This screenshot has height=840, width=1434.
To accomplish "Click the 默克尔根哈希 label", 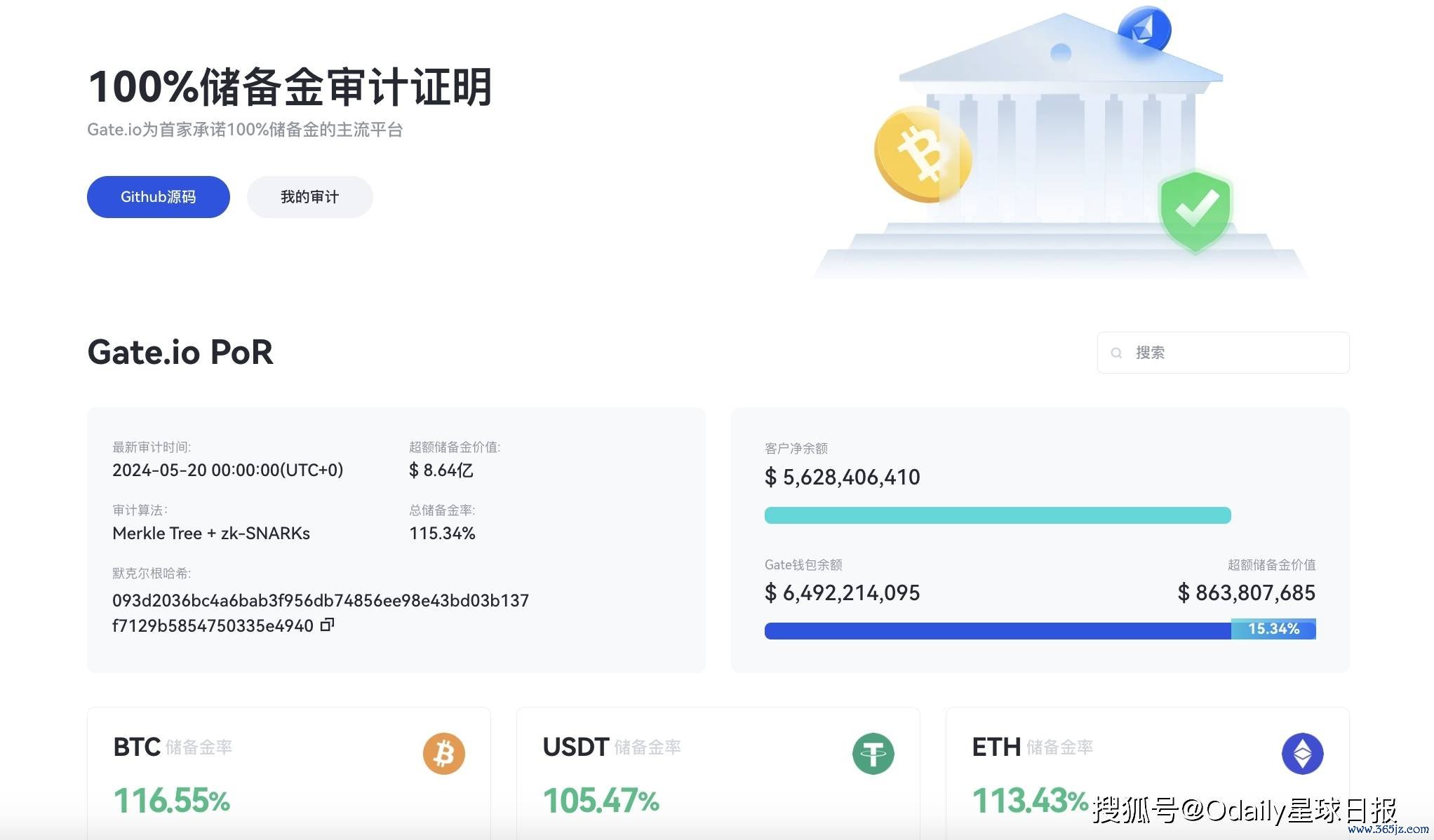I will click(x=152, y=574).
